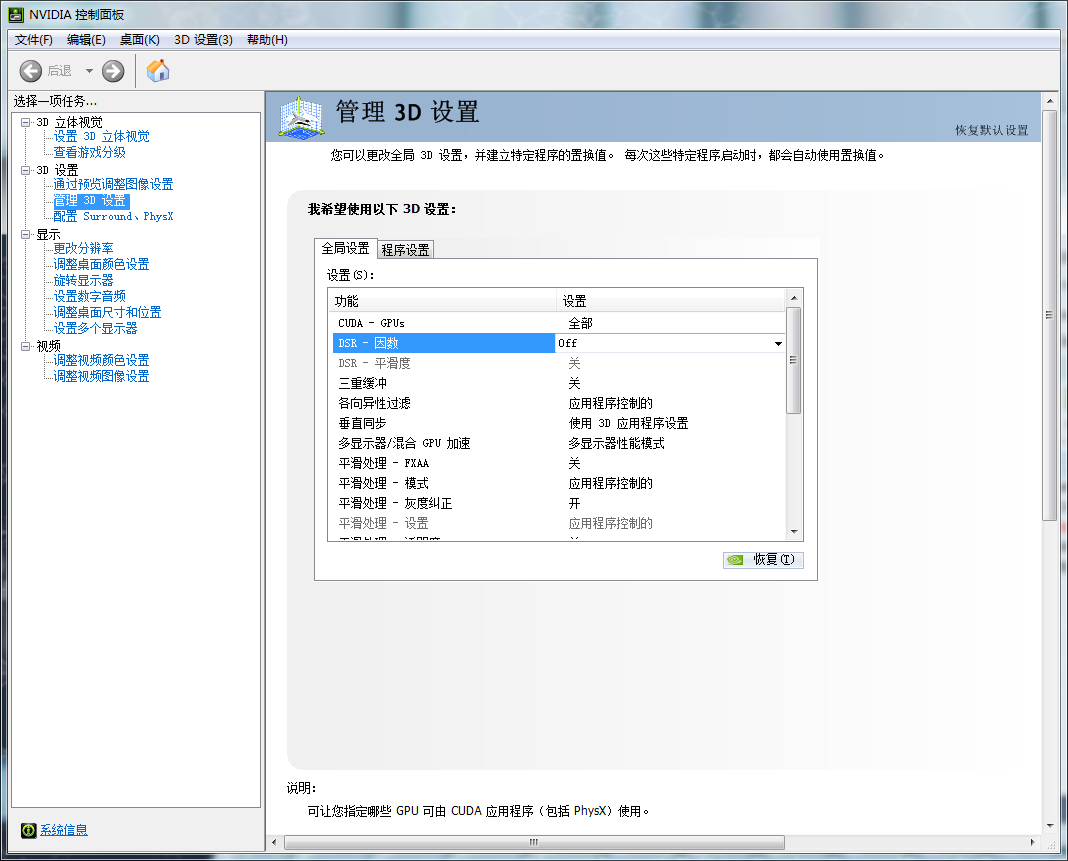Switch to the 程序设置 tab
1068x861 pixels.
(405, 250)
